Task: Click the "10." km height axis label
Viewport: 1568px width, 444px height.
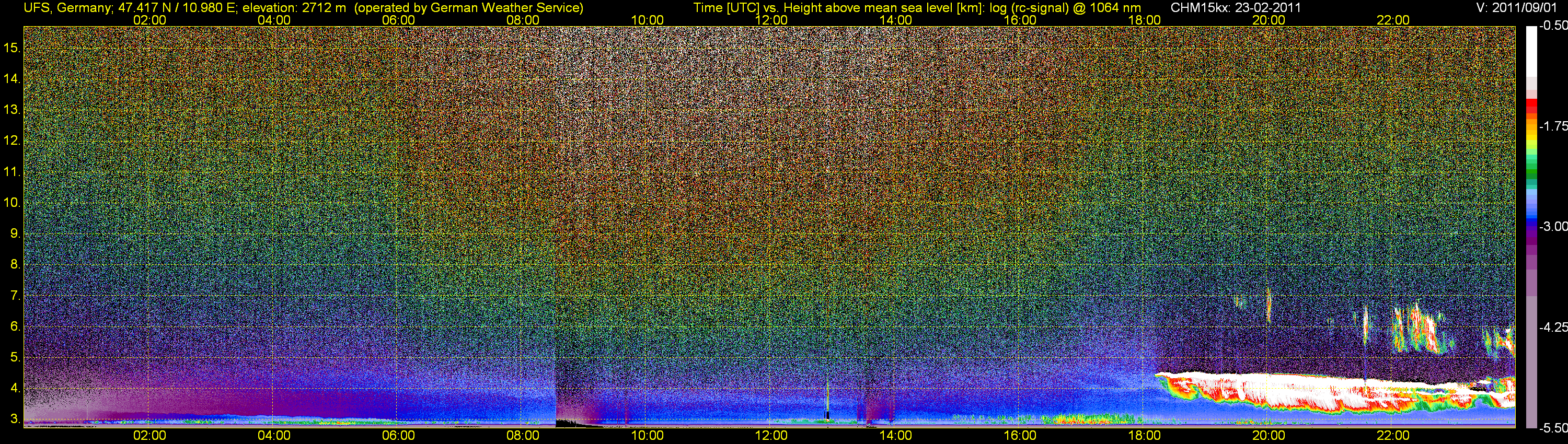Action: pos(12,203)
